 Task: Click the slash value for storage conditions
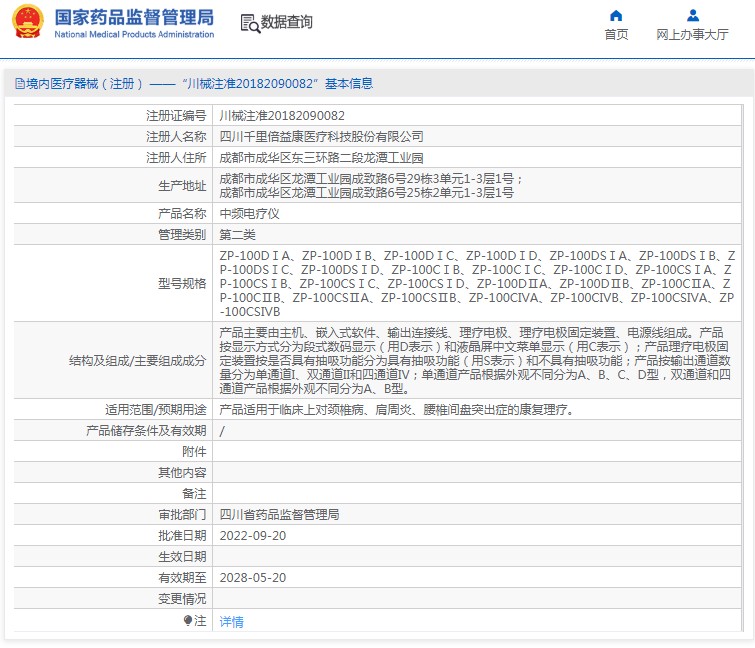click(222, 431)
